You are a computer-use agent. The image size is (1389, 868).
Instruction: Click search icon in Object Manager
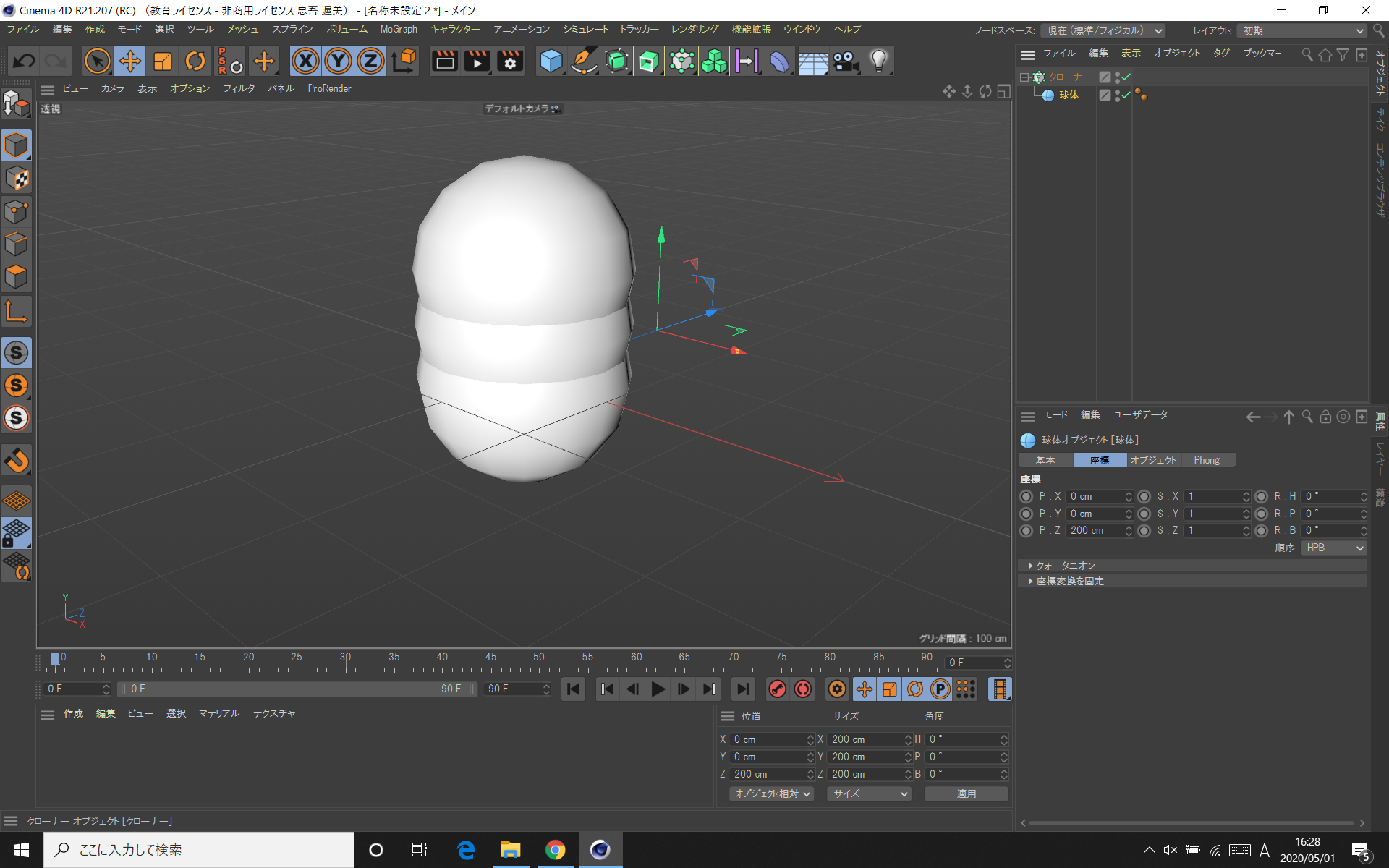[1307, 54]
